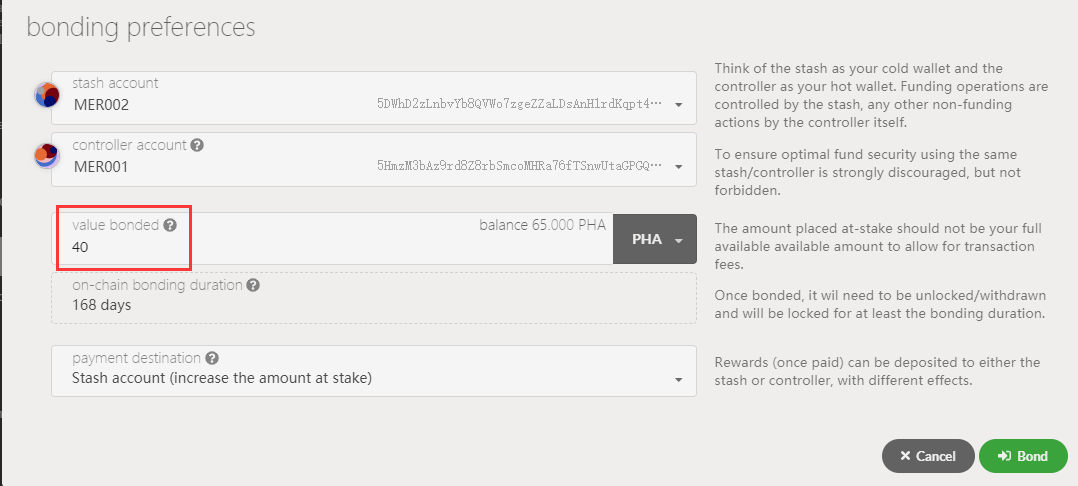The height and width of the screenshot is (486, 1078).
Task: Click the MER001 controller address text
Action: (x=519, y=166)
